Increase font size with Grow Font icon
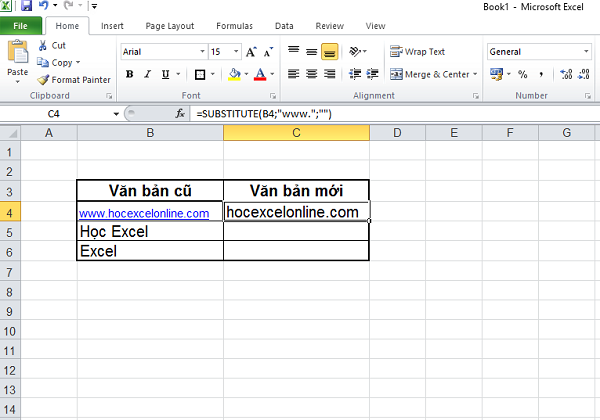 [x=251, y=52]
